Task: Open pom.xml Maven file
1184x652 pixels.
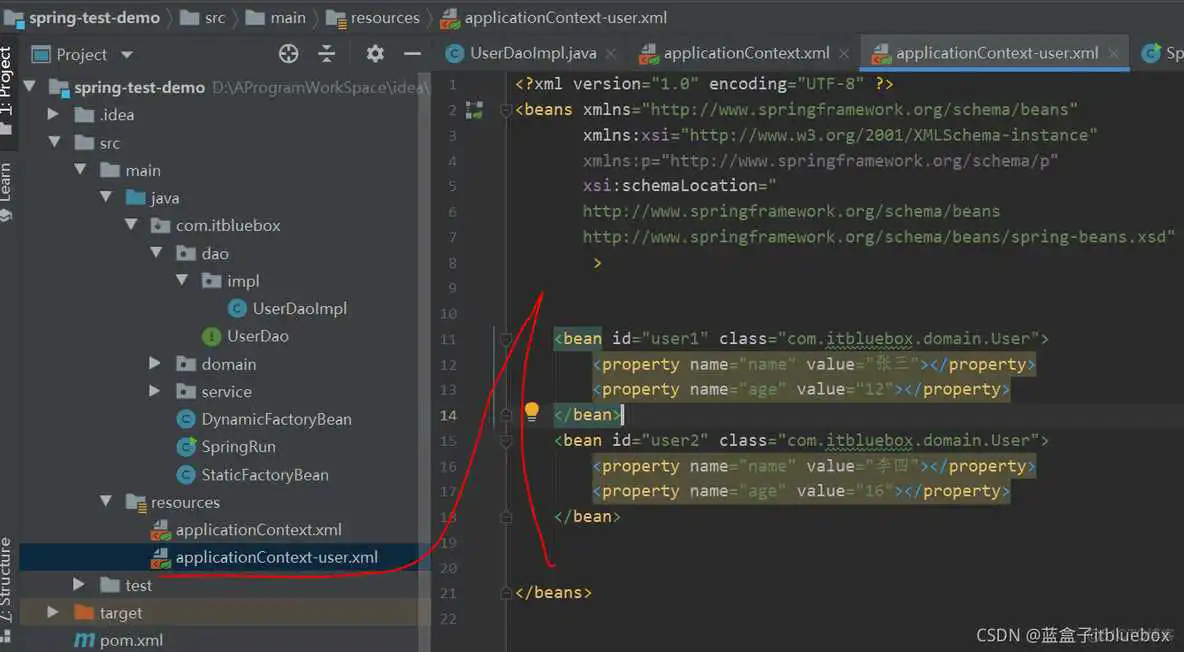Action: coord(130,640)
